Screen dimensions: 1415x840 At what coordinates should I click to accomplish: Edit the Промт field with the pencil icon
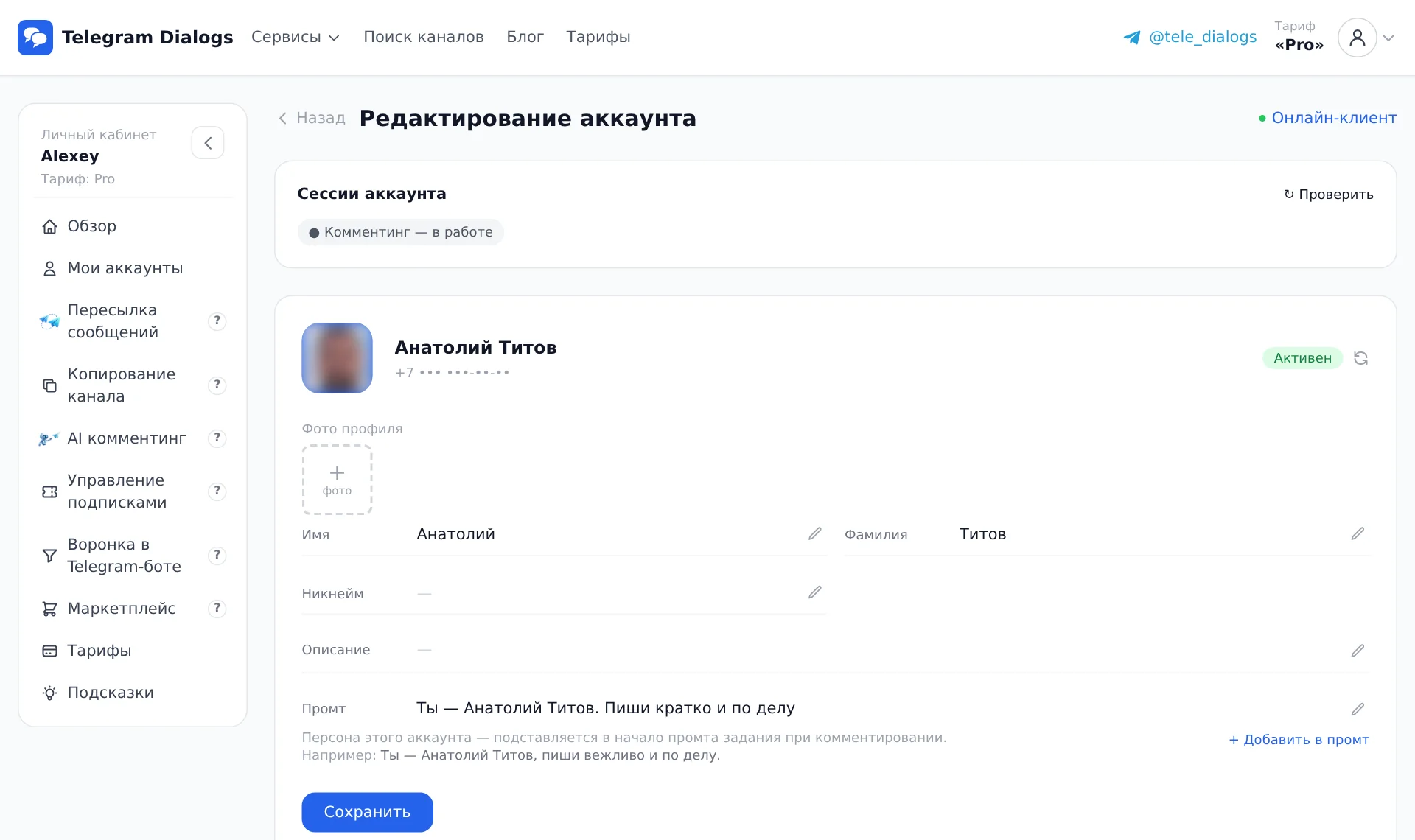click(x=1358, y=710)
